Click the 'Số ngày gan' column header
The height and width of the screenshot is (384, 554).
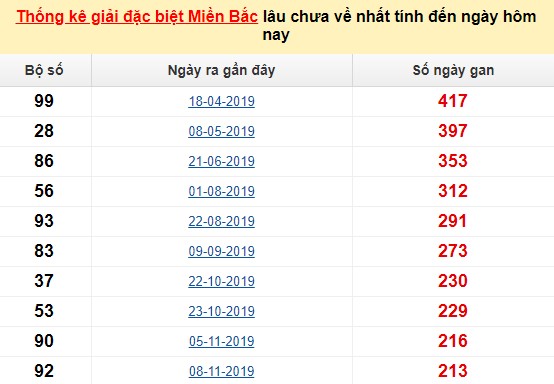point(453,70)
